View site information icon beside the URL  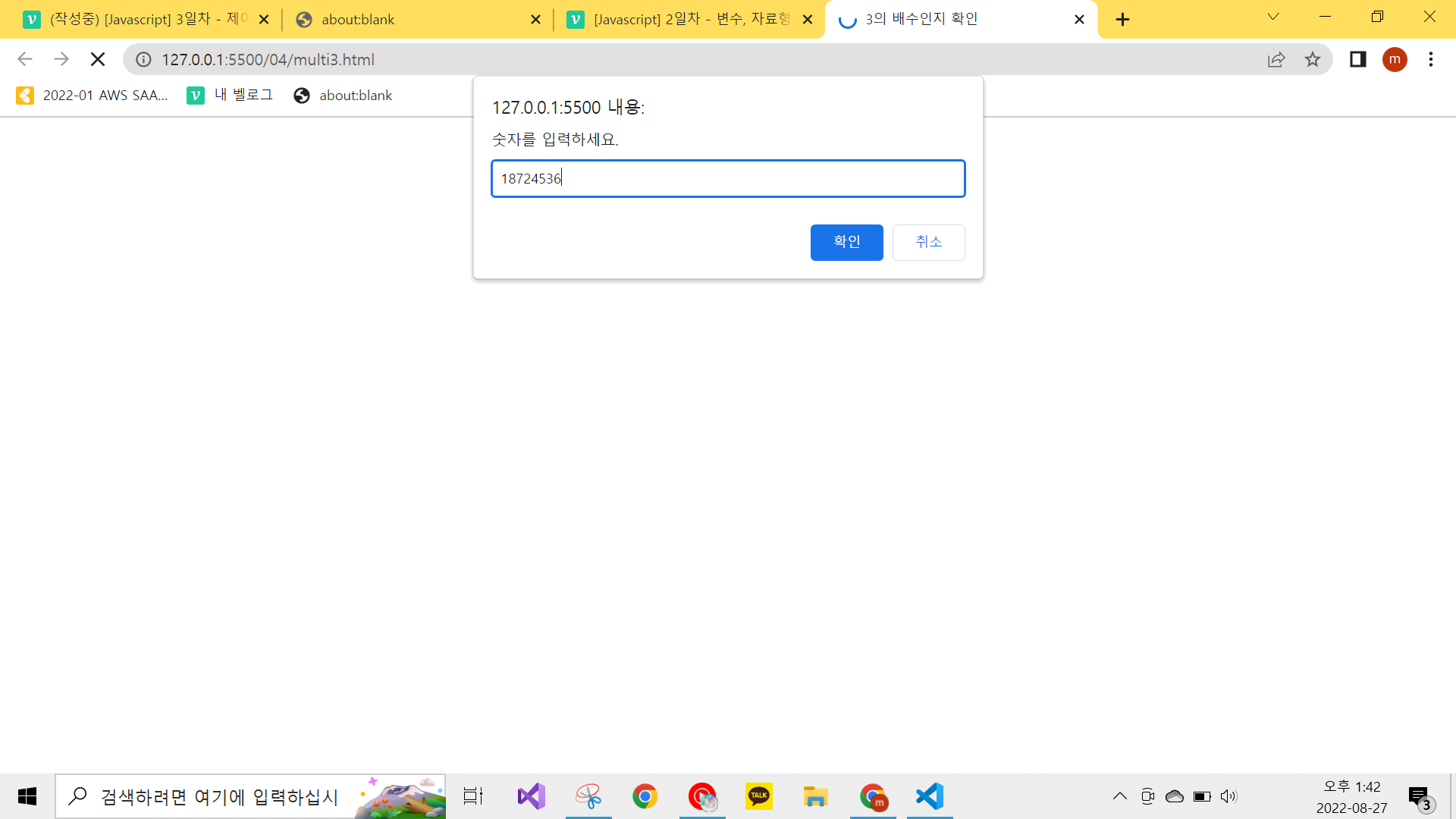click(x=143, y=59)
